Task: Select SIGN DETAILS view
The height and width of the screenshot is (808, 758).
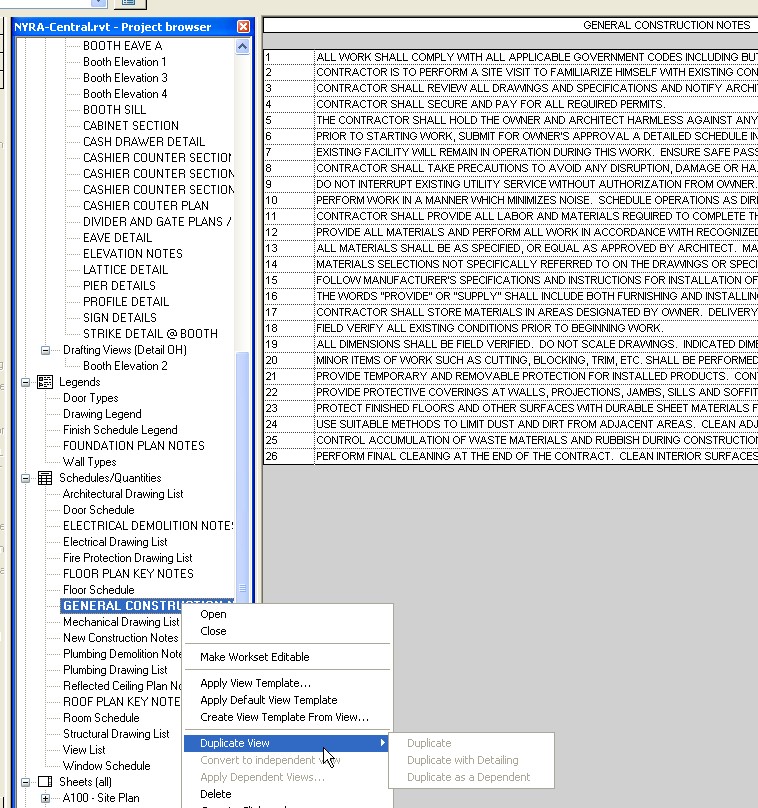Action: 120,317
